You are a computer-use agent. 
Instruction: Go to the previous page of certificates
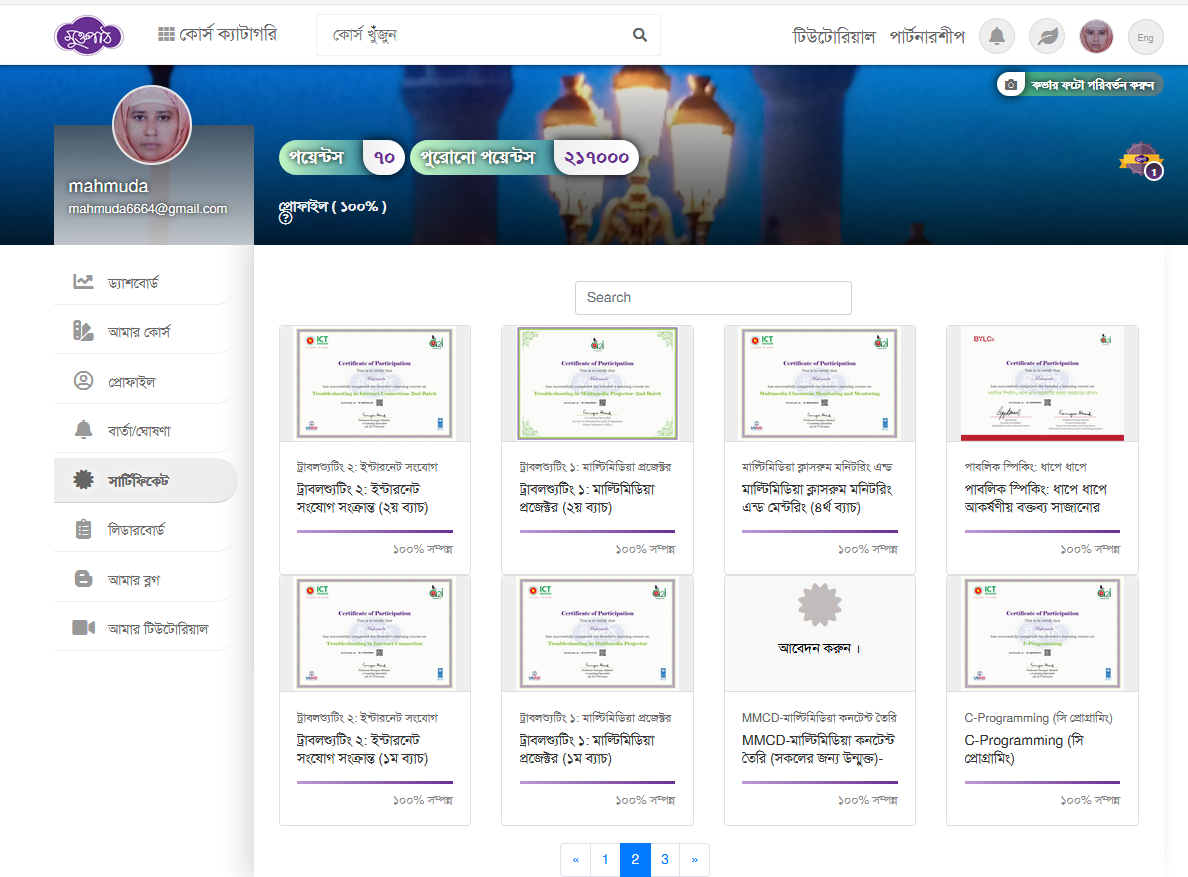point(576,860)
